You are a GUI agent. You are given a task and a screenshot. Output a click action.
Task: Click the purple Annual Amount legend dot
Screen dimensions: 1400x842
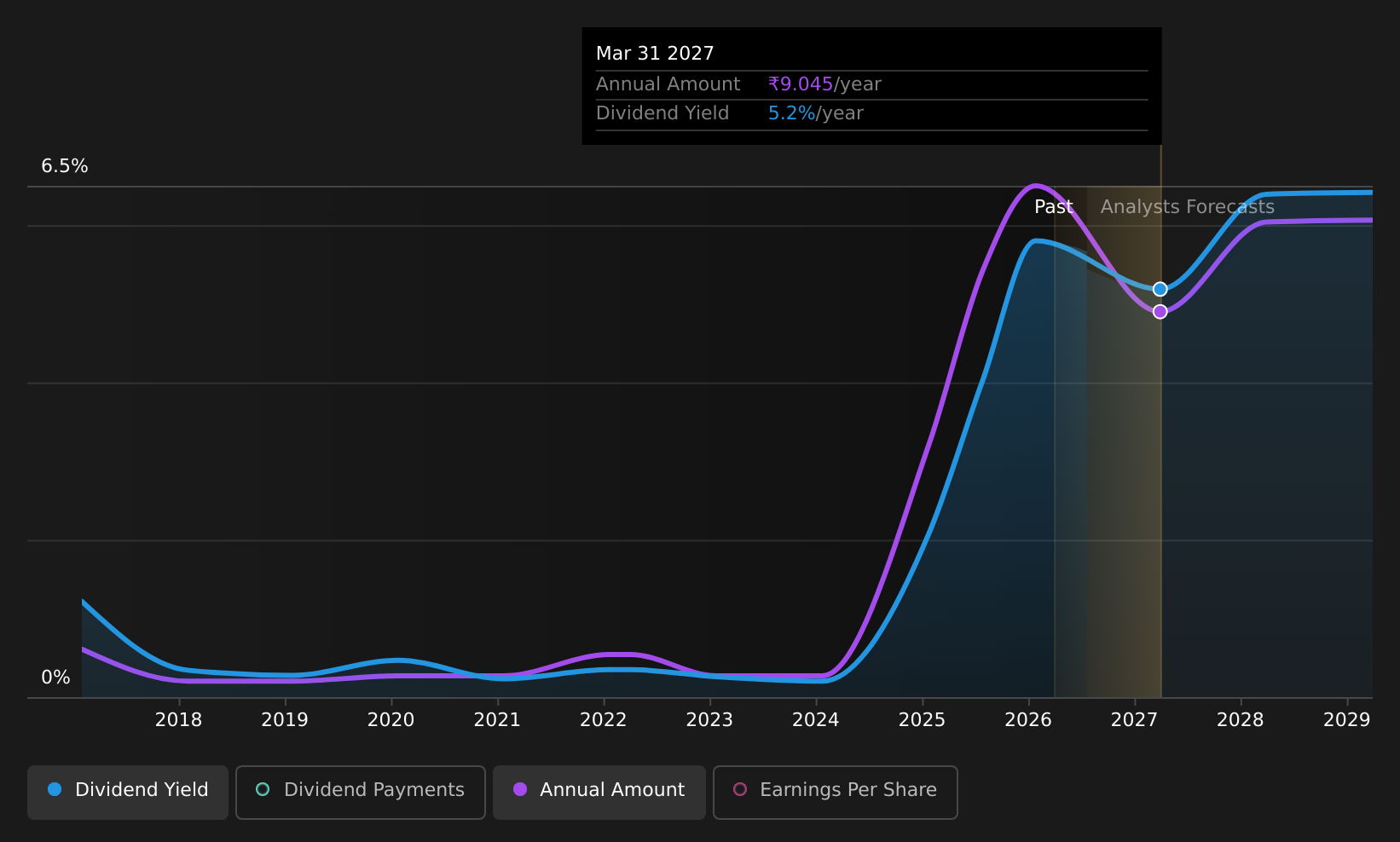(520, 789)
